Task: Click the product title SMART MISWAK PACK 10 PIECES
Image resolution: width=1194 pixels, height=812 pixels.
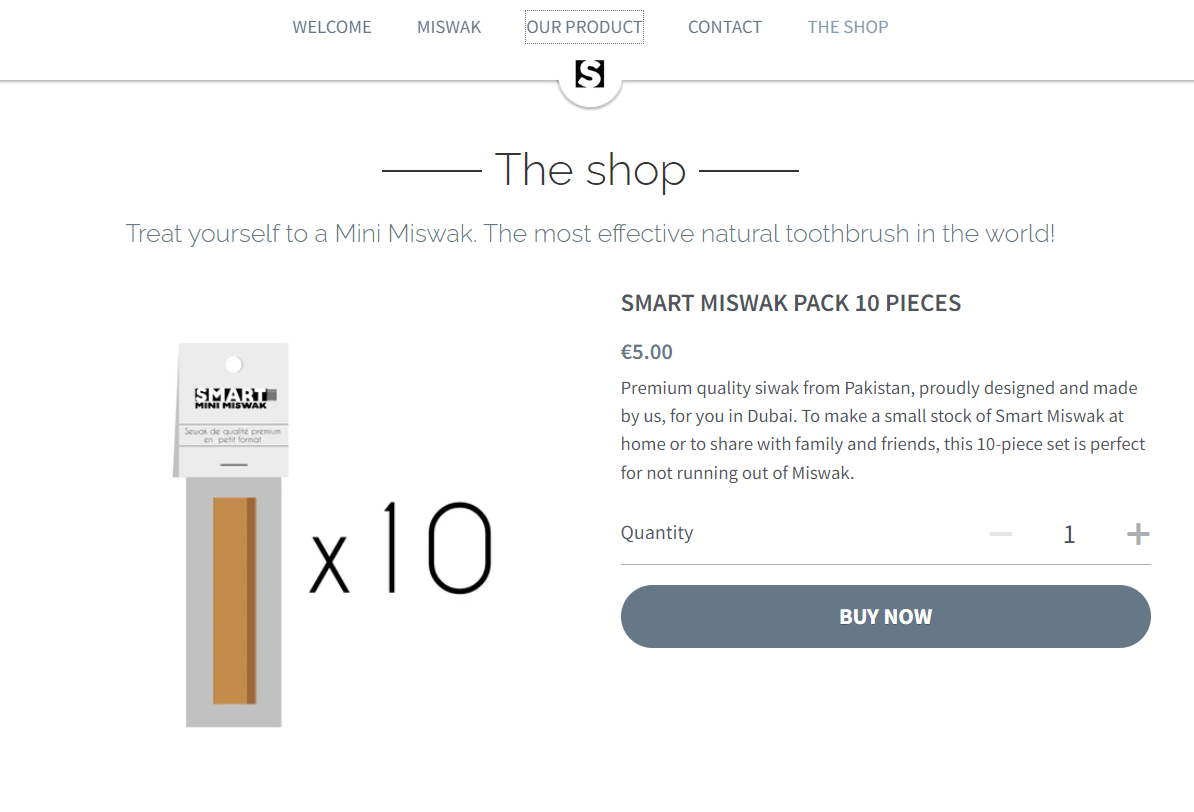Action: (x=790, y=303)
